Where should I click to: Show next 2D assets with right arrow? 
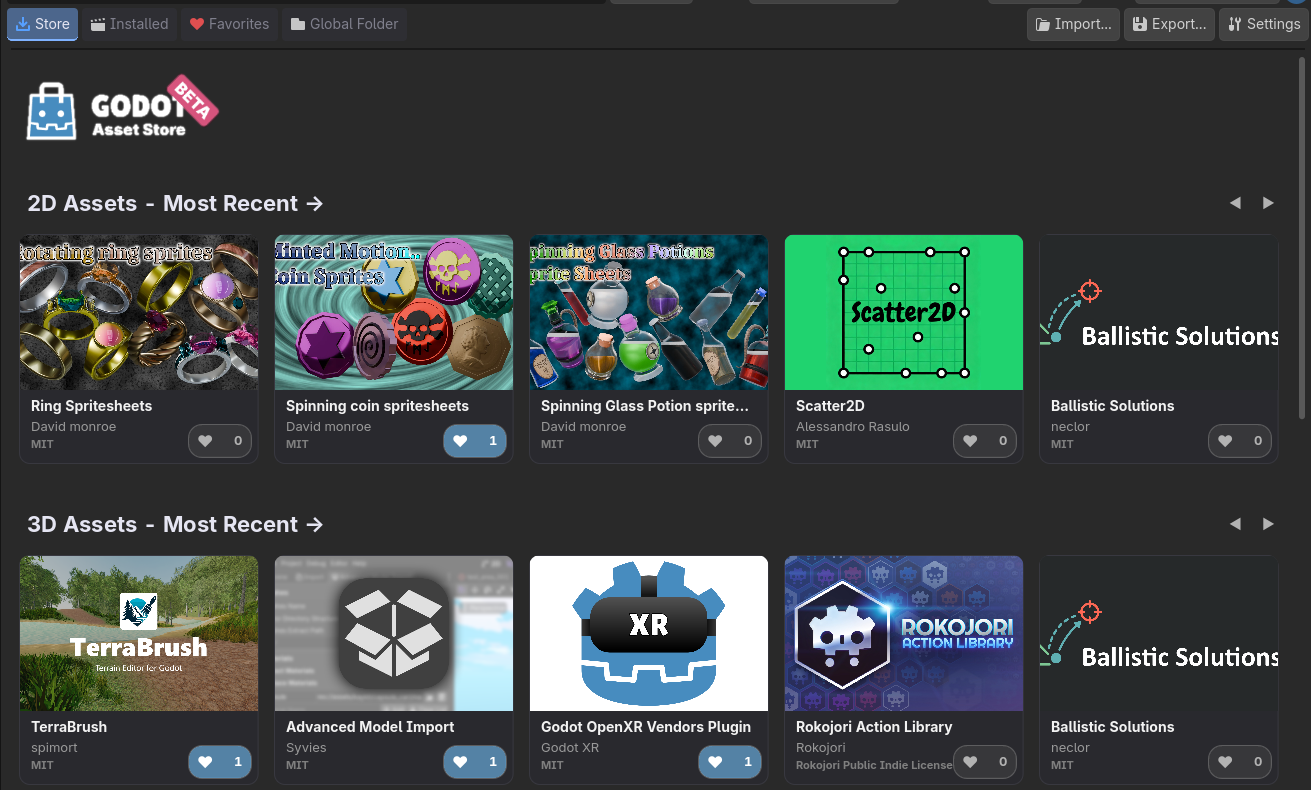pos(1268,203)
